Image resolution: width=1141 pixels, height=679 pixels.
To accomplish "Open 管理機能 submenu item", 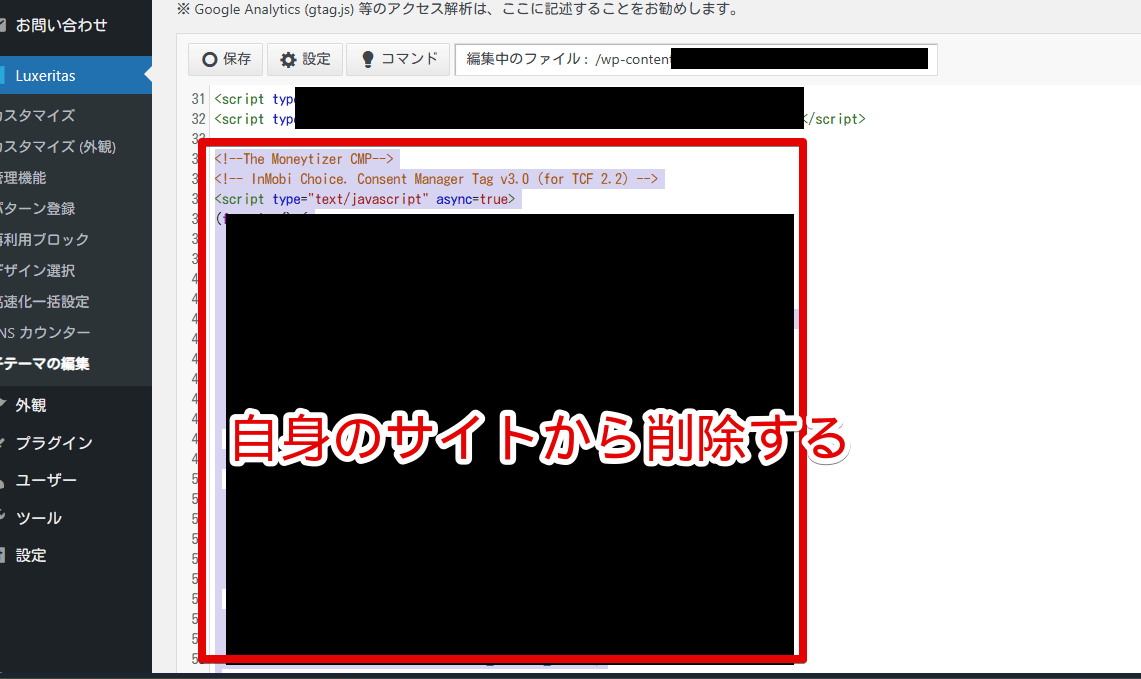I will [x=23, y=178].
